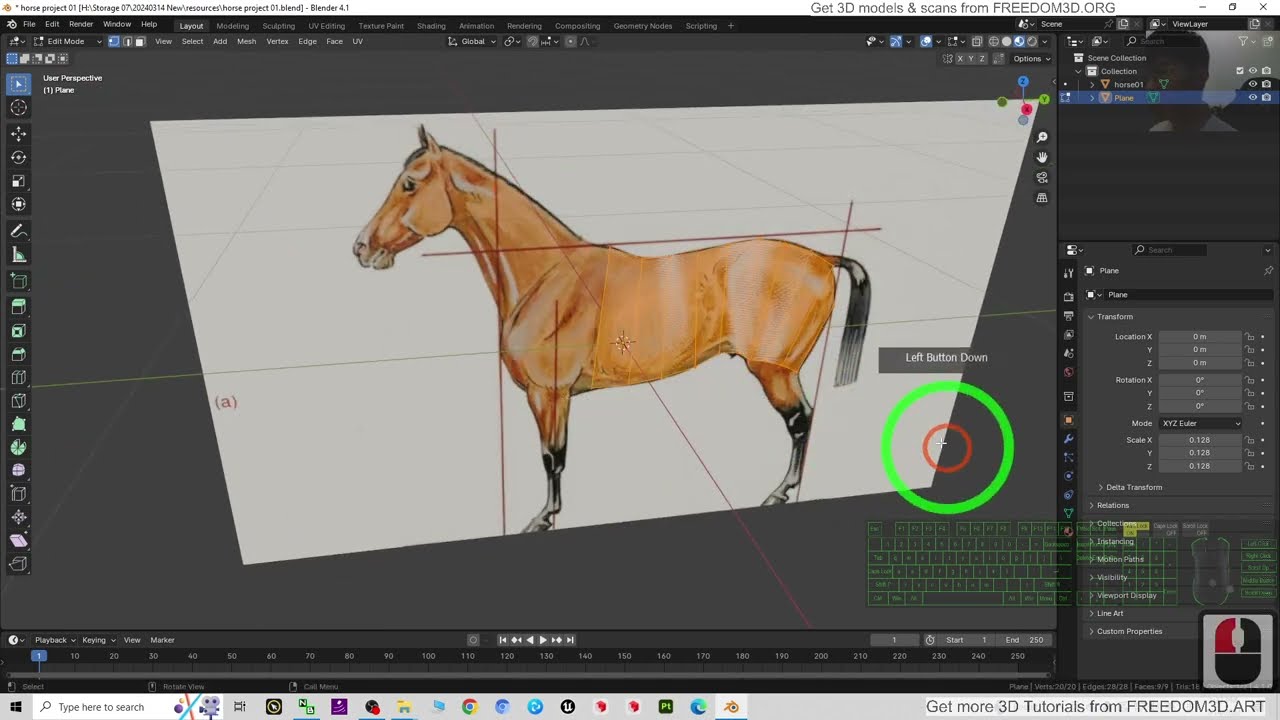
Task: Open the Object properties orange square tab
Action: 1068,420
